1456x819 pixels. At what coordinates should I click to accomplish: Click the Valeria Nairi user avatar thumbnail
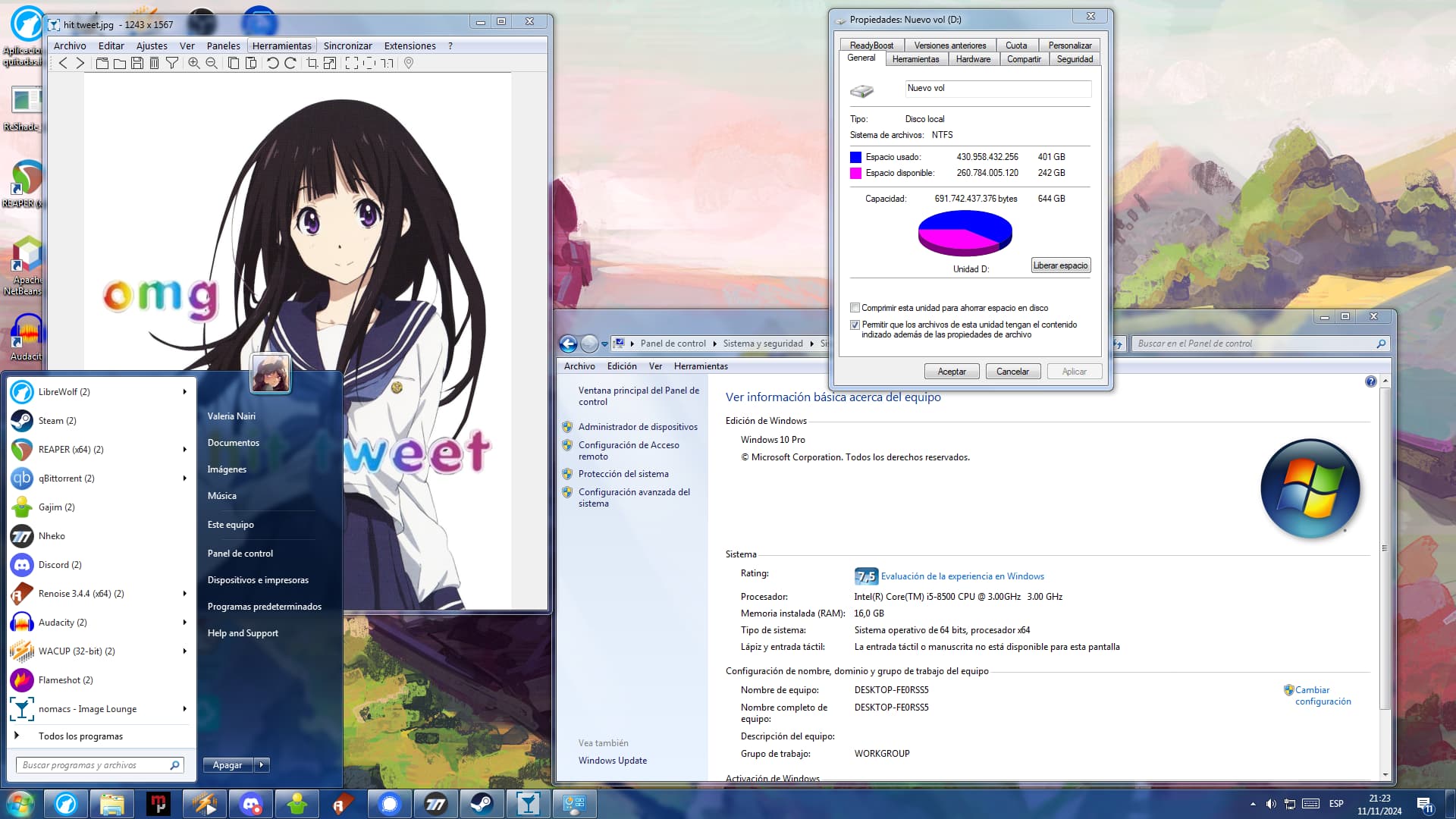click(x=270, y=373)
